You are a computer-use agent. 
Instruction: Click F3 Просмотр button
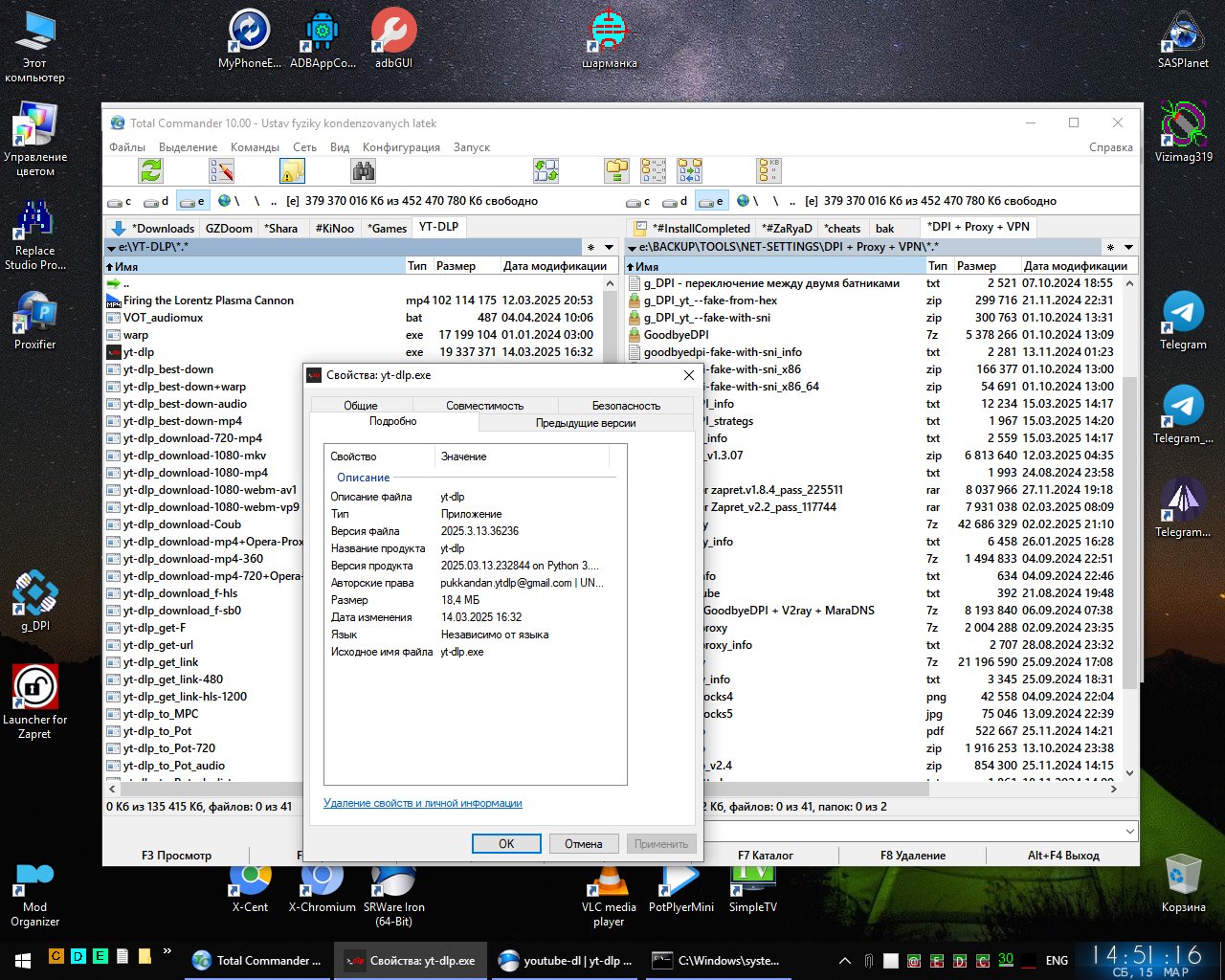pos(177,856)
